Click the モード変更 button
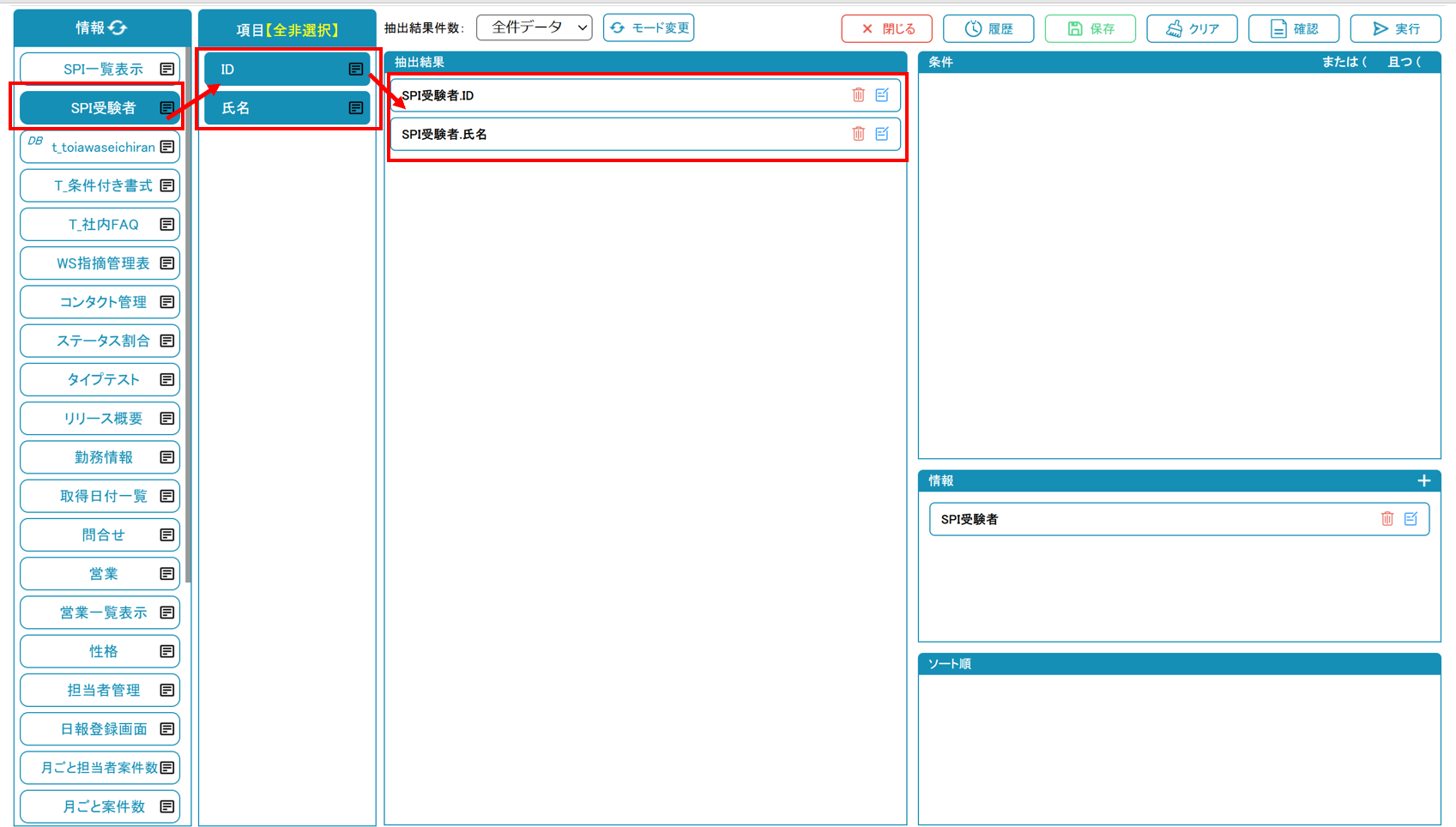Viewport: 1456px width, 827px height. click(x=649, y=28)
